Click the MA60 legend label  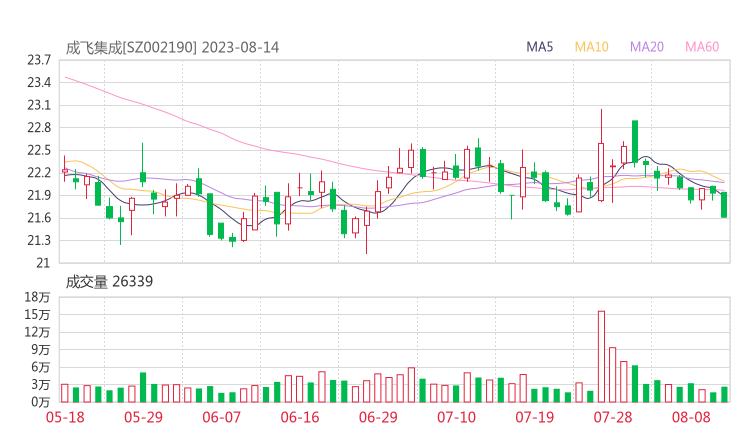coord(702,47)
